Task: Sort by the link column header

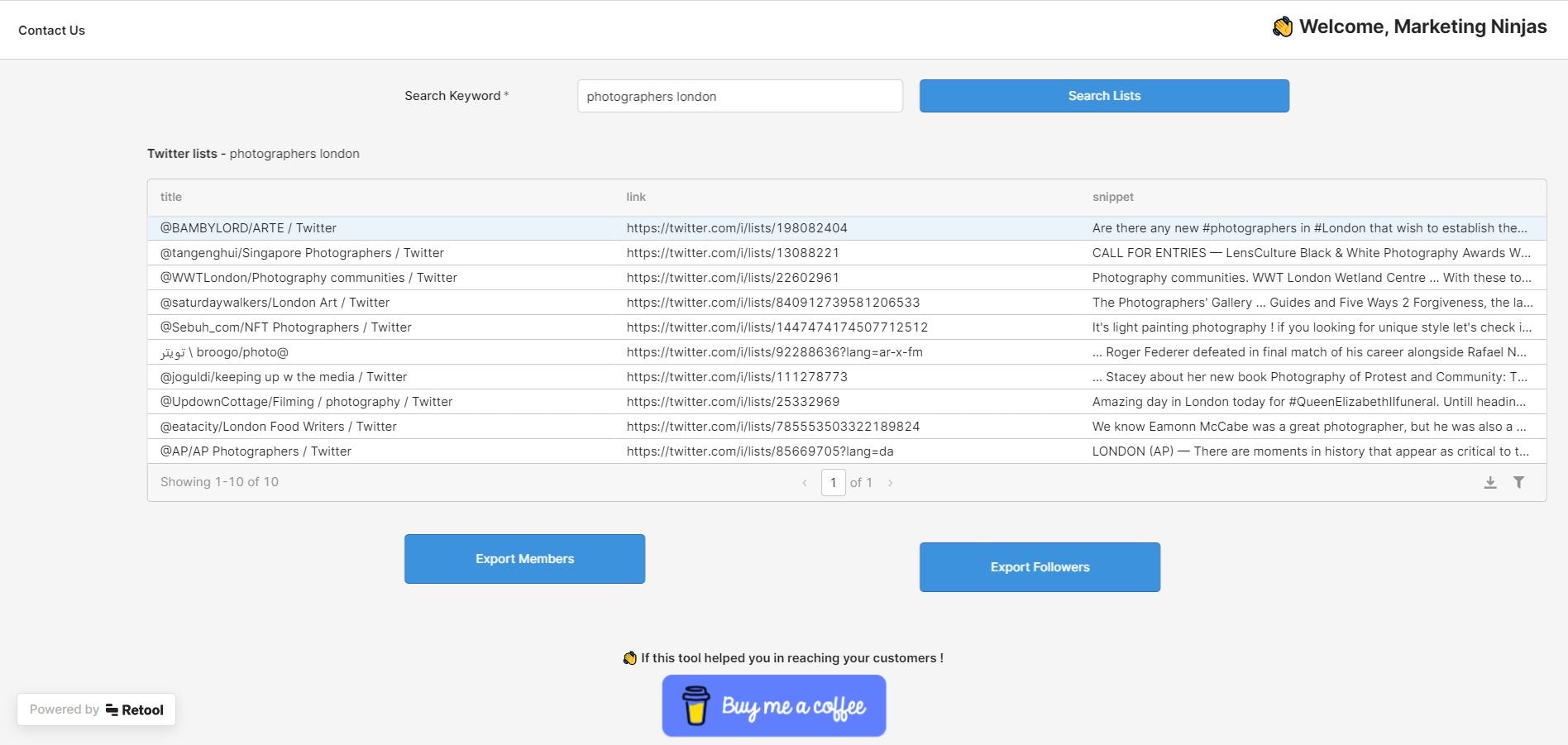Action: coord(636,197)
